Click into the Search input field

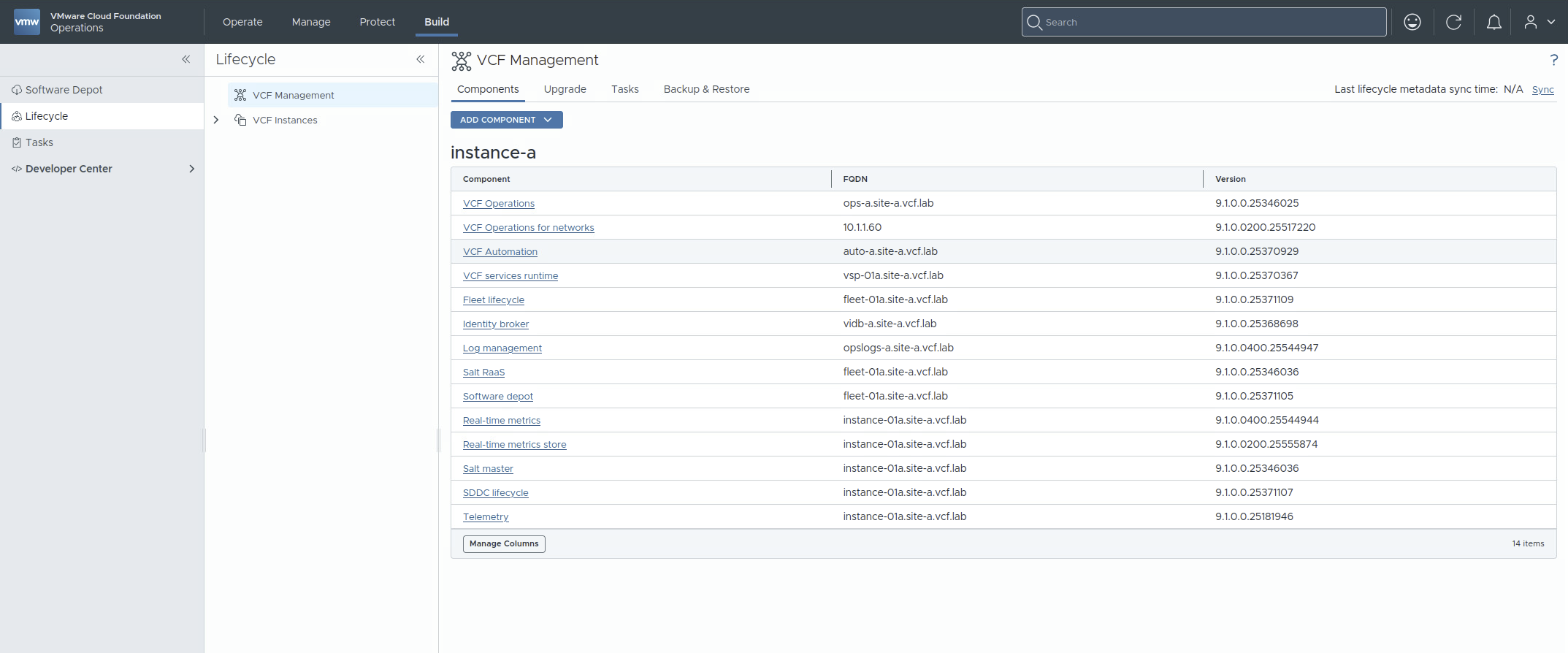point(1204,22)
